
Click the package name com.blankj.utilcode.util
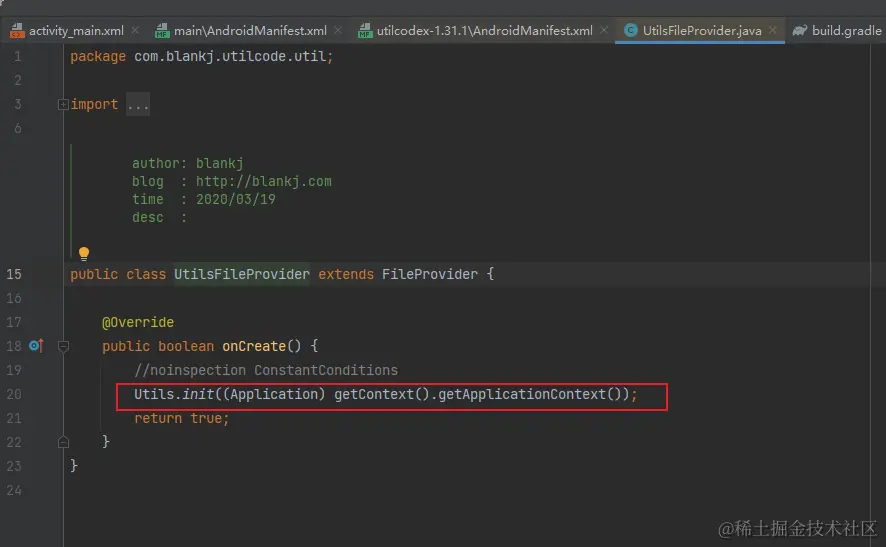229,57
